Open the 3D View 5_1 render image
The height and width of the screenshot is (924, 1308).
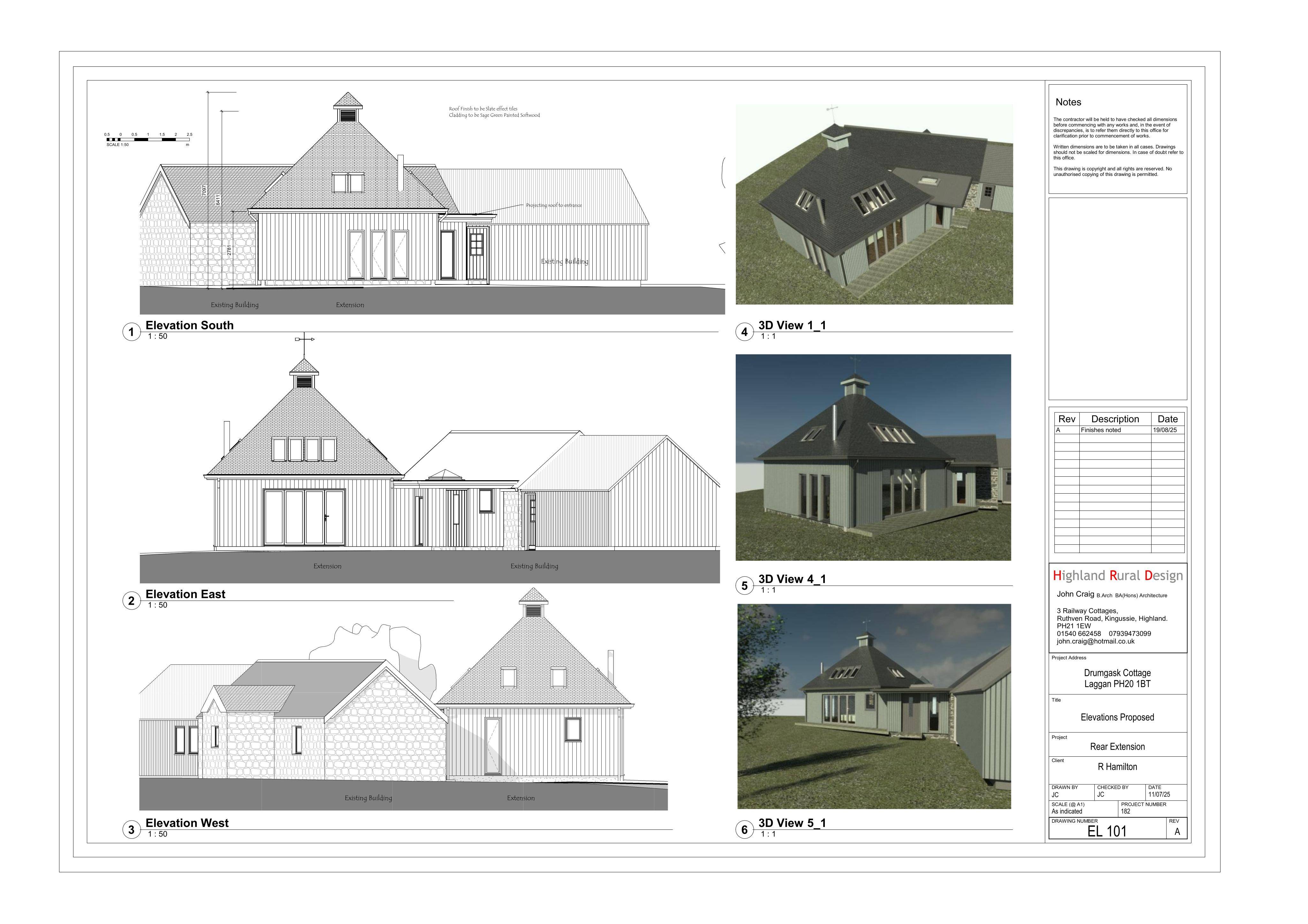click(874, 706)
